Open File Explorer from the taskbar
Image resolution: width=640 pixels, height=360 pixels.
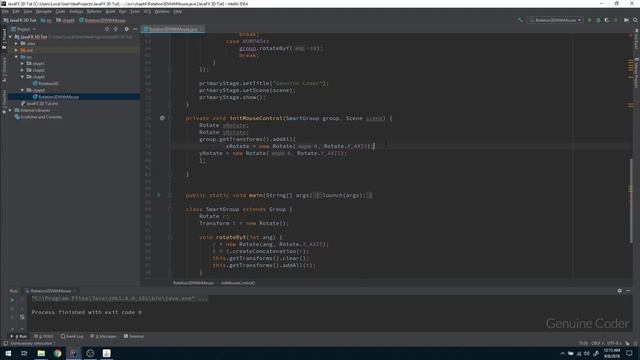[41, 353]
